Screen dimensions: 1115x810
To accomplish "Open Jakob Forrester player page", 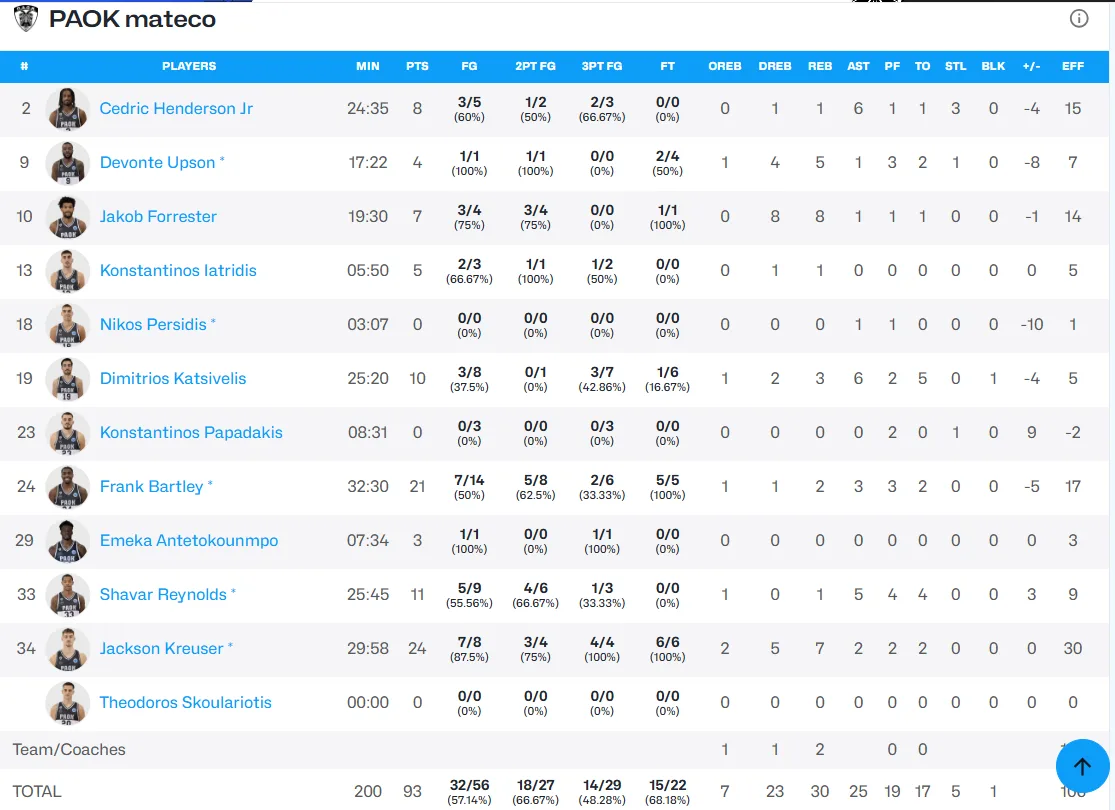I will coord(158,216).
